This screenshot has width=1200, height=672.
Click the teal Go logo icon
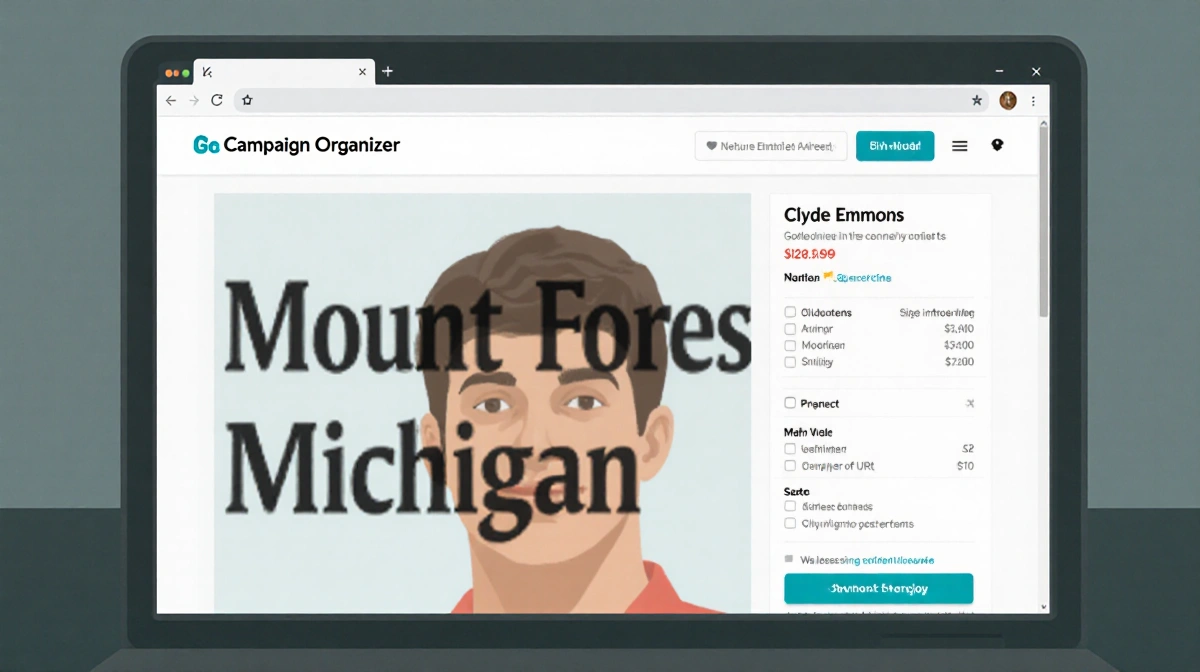pos(205,145)
